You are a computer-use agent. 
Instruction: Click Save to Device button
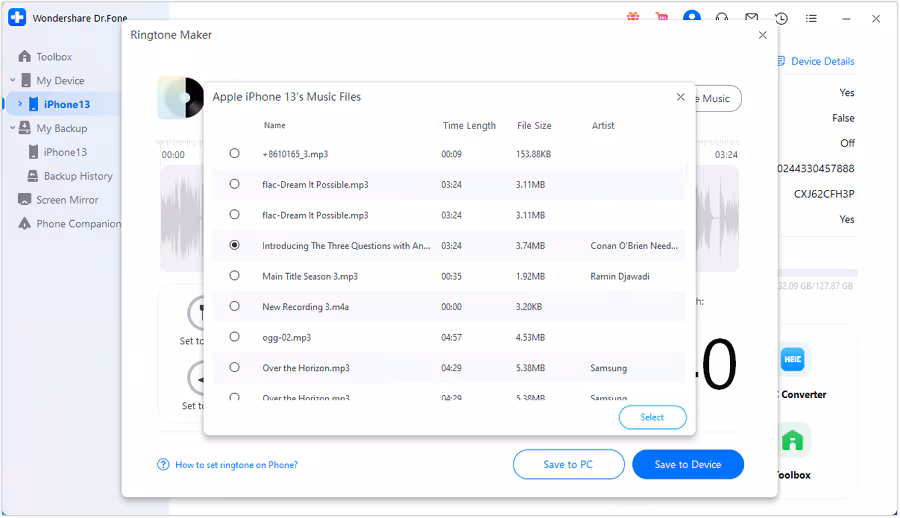(688, 464)
